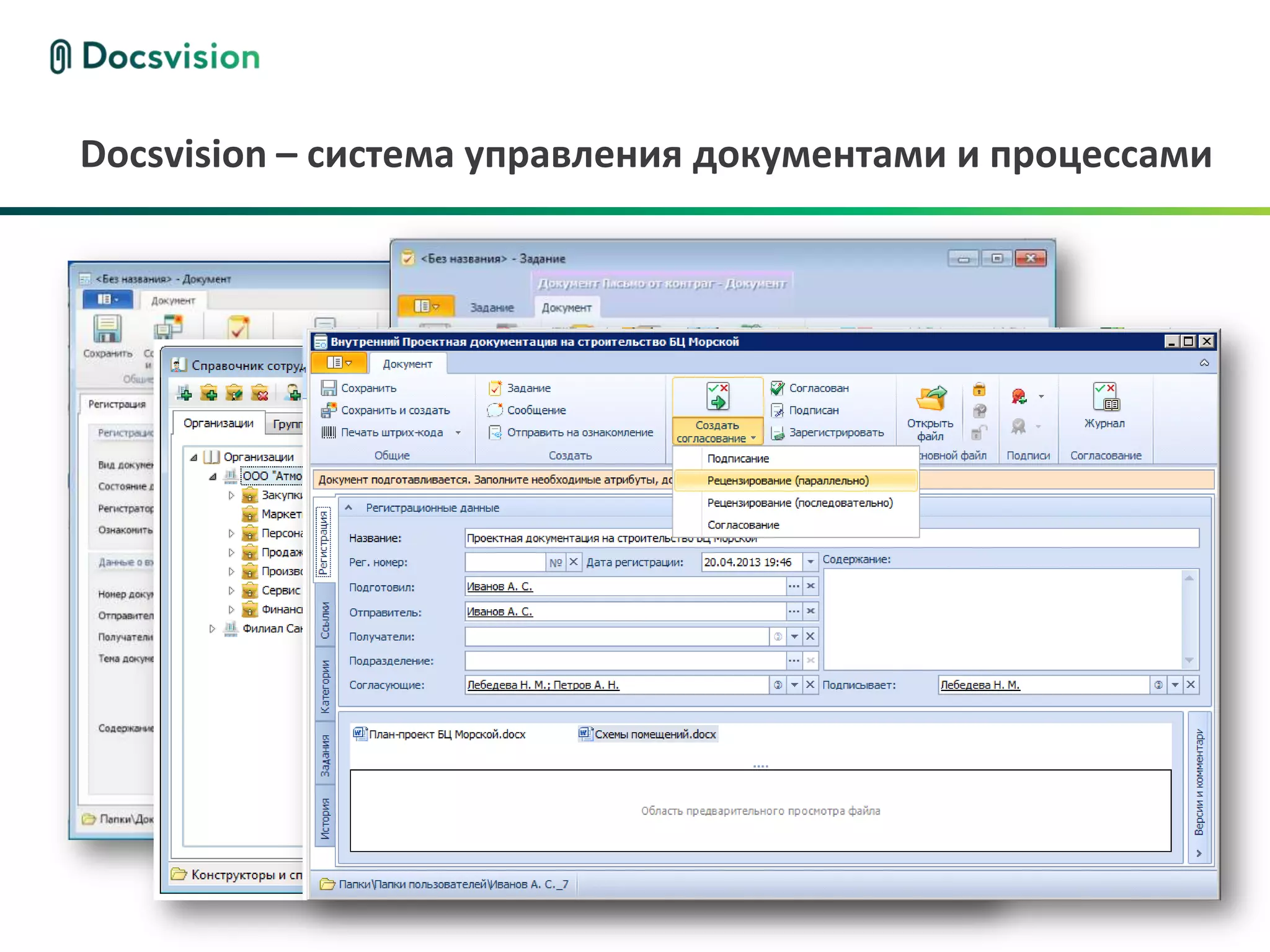Click the № button beside Рег. номер
The width and height of the screenshot is (1270, 952).
pyautogui.click(x=555, y=562)
